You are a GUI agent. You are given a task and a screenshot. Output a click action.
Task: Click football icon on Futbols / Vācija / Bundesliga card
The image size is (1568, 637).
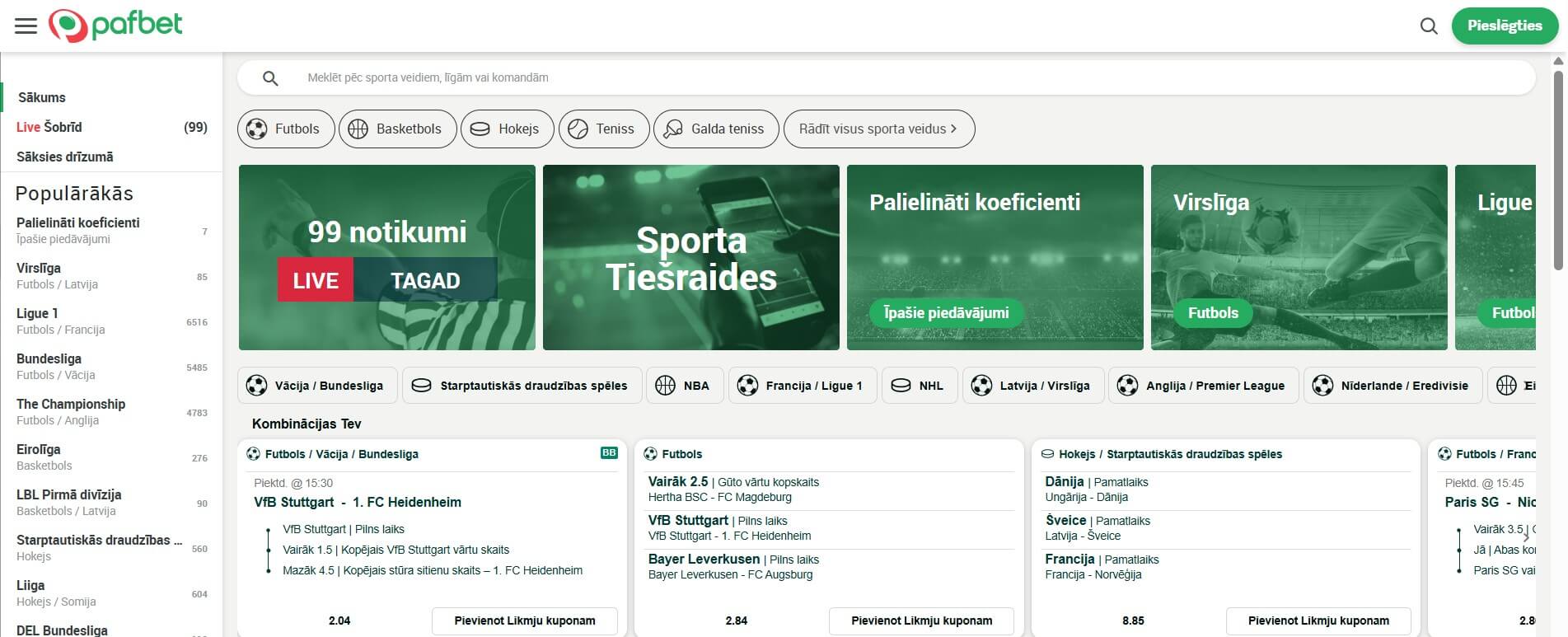tap(254, 454)
